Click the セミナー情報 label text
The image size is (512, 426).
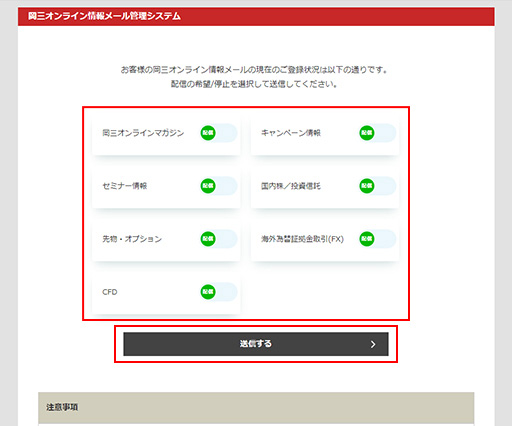coord(125,186)
